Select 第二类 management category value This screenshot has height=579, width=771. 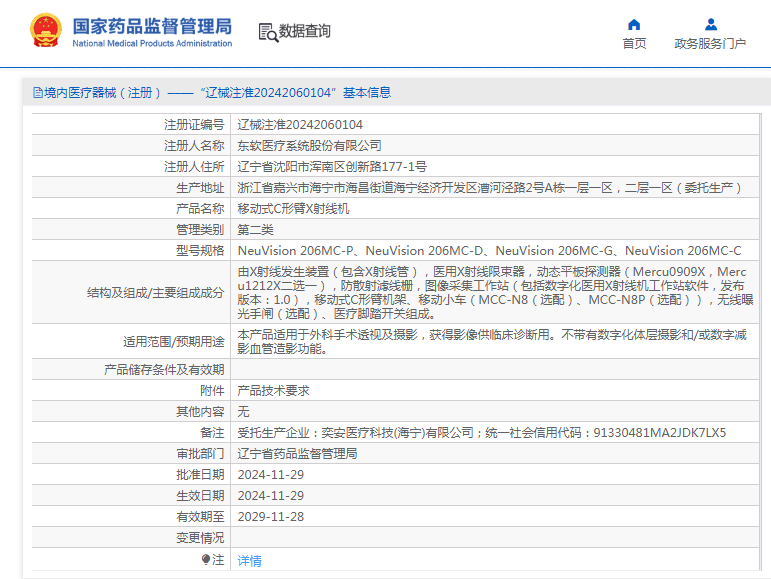click(255, 230)
